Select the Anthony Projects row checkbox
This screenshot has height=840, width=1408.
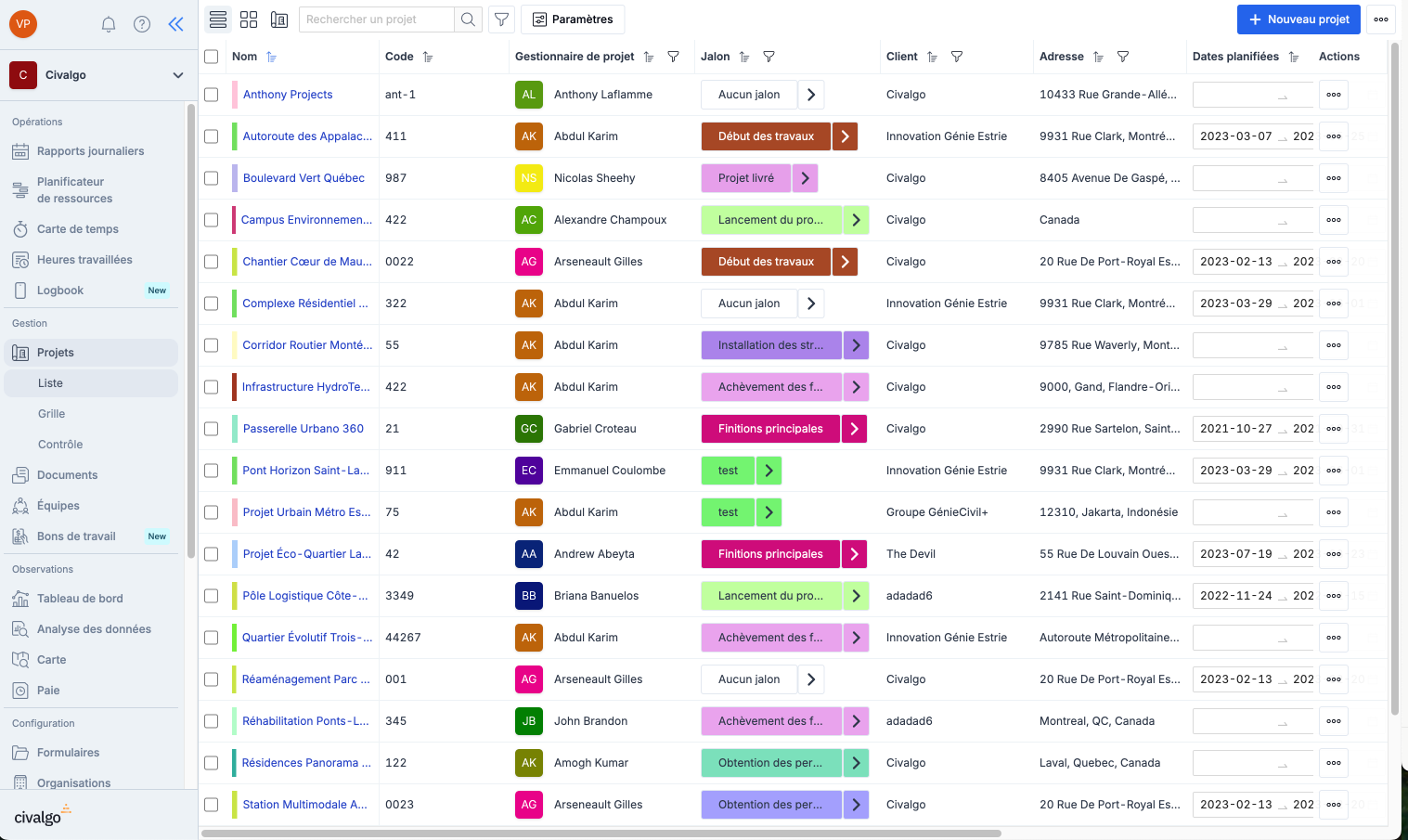click(212, 95)
